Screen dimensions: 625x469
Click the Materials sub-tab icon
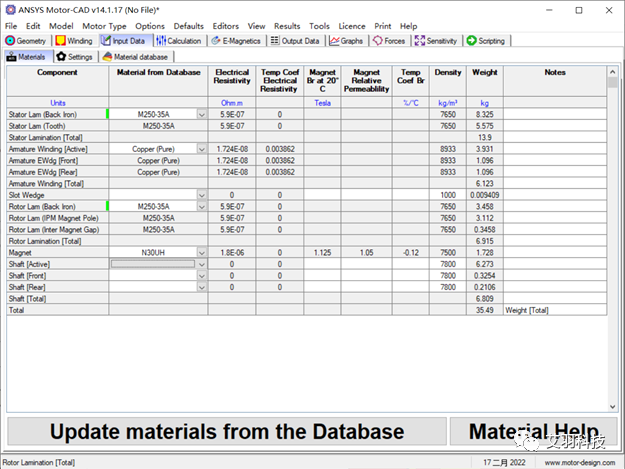coord(12,57)
